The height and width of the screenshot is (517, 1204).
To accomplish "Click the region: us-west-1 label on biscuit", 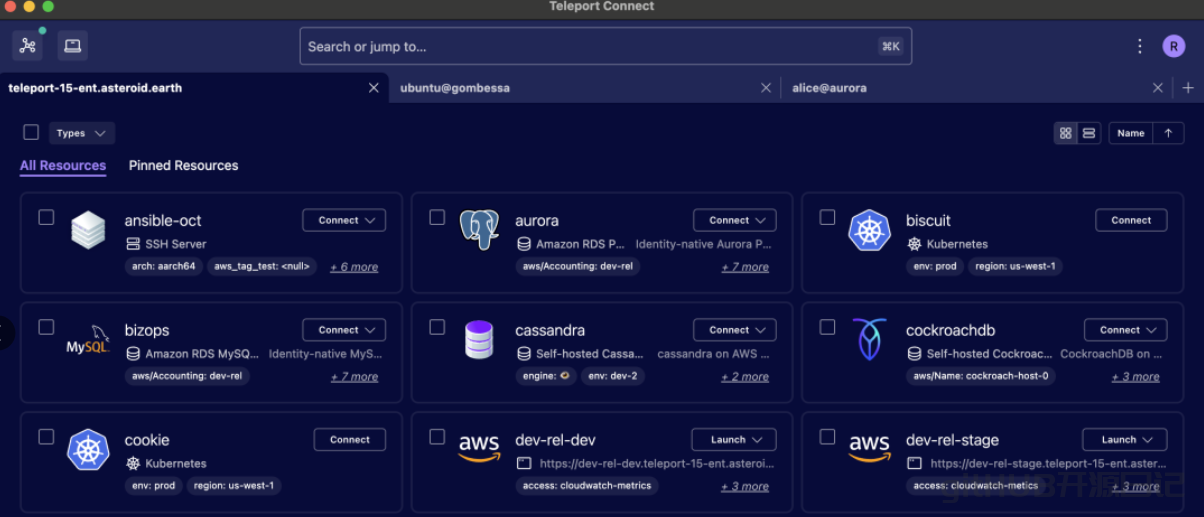I will tap(1014, 267).
